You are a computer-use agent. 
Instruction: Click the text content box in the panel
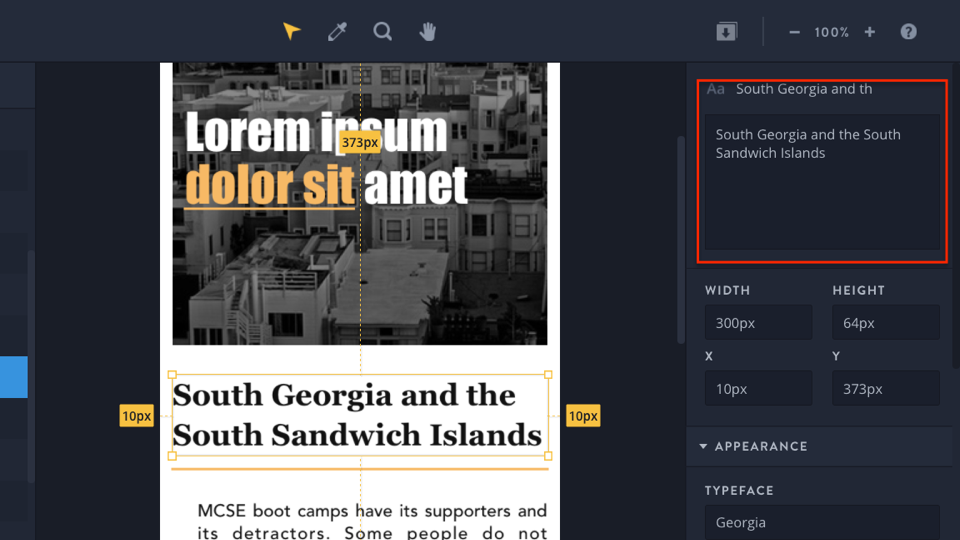822,182
